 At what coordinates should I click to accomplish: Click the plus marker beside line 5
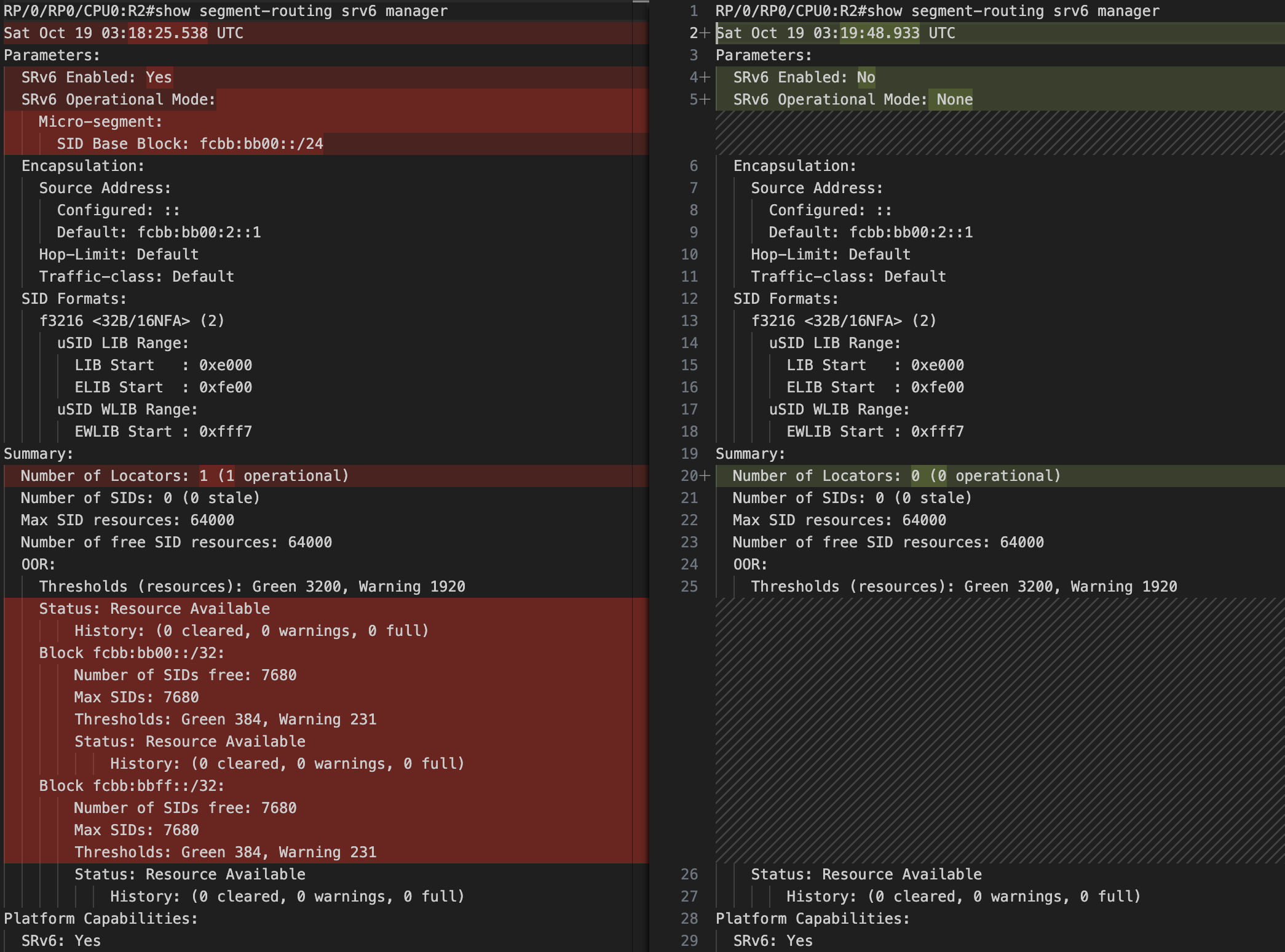click(705, 100)
